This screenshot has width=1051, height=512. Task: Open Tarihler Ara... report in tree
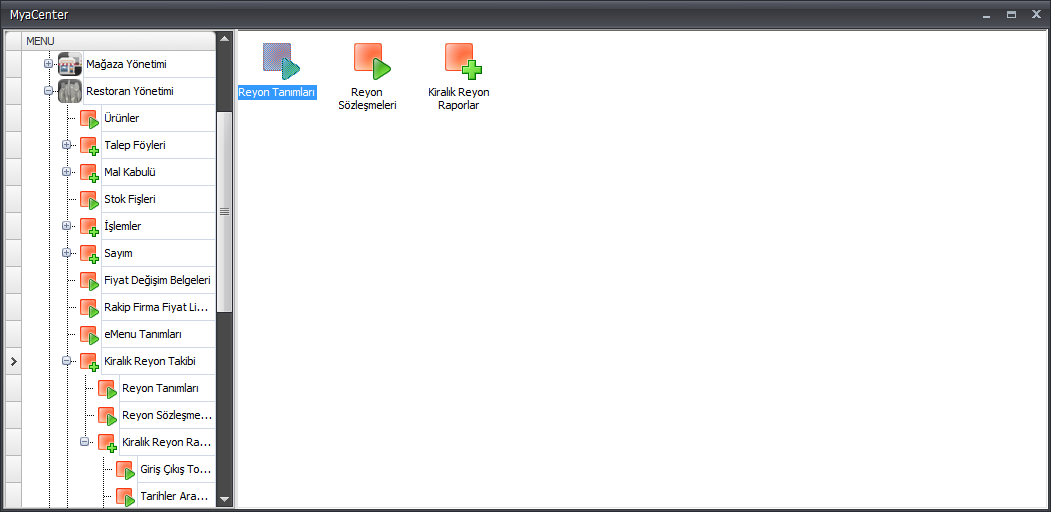tap(176, 497)
